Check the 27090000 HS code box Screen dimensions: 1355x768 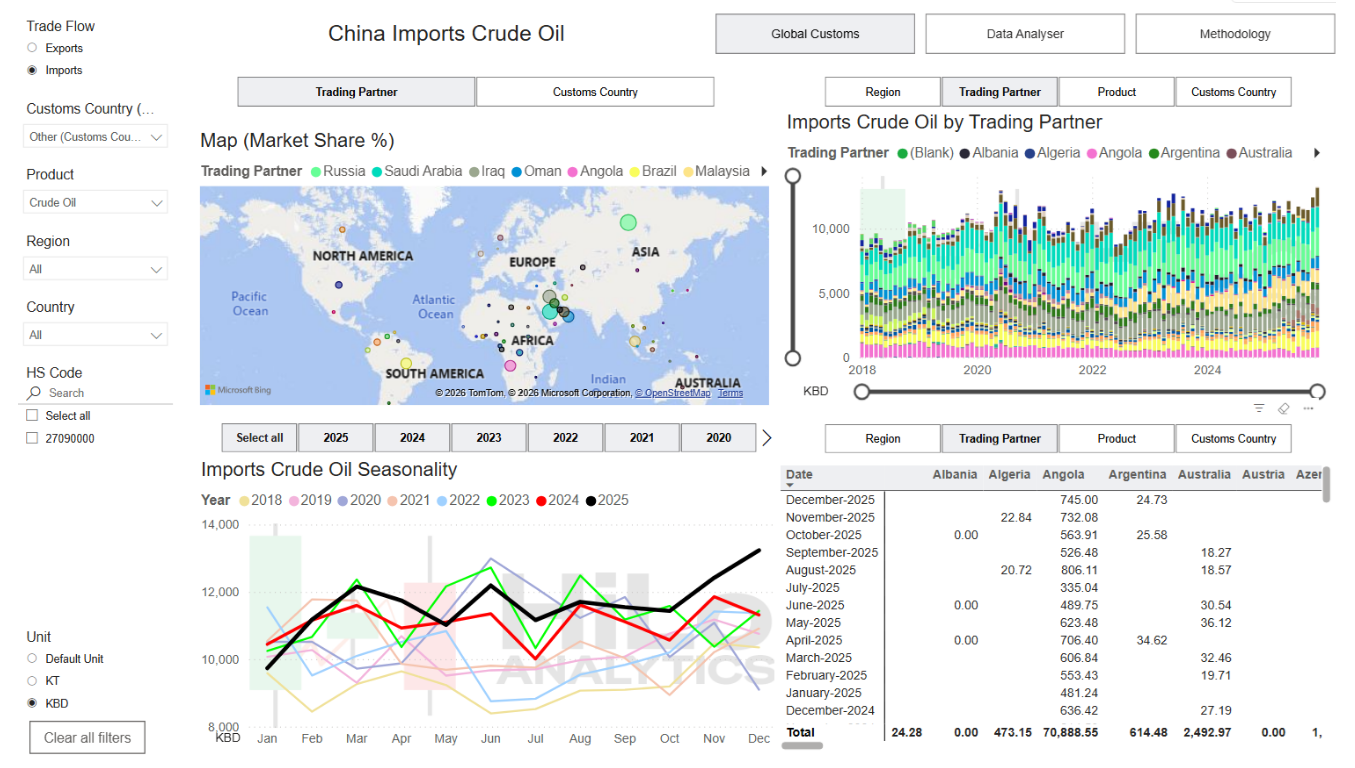32,438
